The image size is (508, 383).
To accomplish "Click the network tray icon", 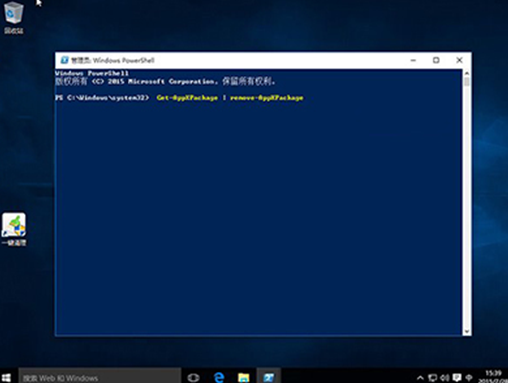I will 432,378.
